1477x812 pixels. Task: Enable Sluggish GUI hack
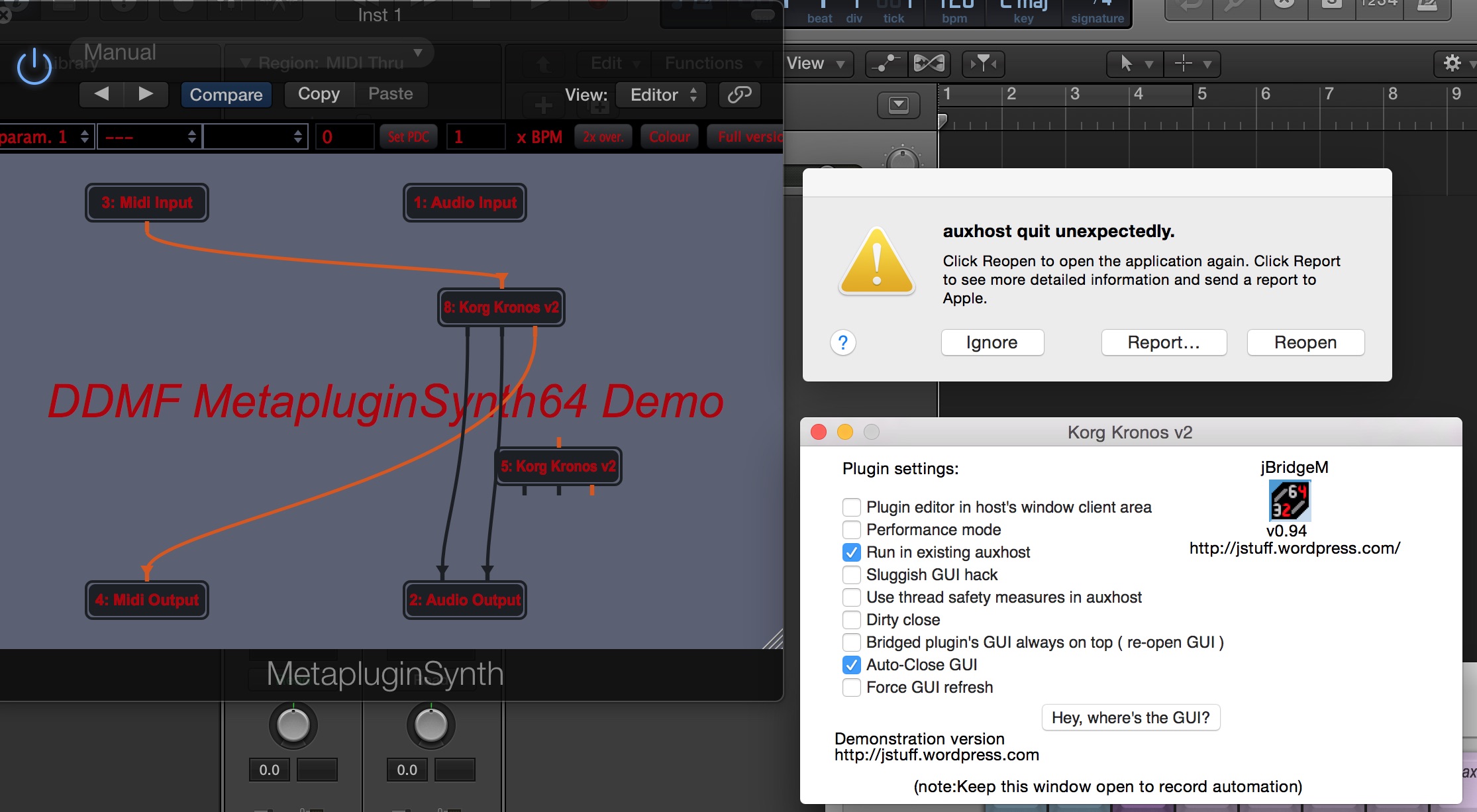852,575
